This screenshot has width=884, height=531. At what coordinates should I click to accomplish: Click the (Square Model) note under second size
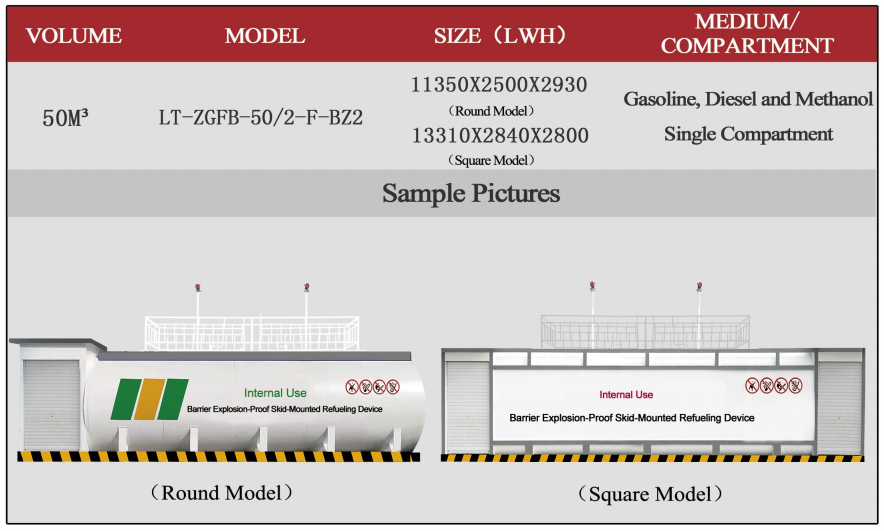pyautogui.click(x=491, y=160)
